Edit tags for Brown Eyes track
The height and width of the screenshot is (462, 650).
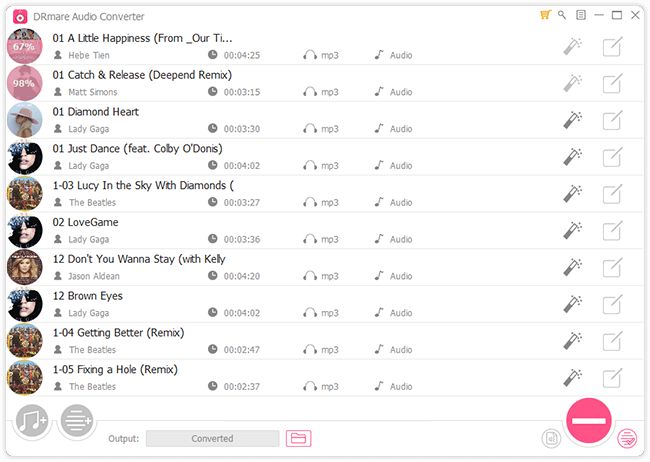(613, 305)
